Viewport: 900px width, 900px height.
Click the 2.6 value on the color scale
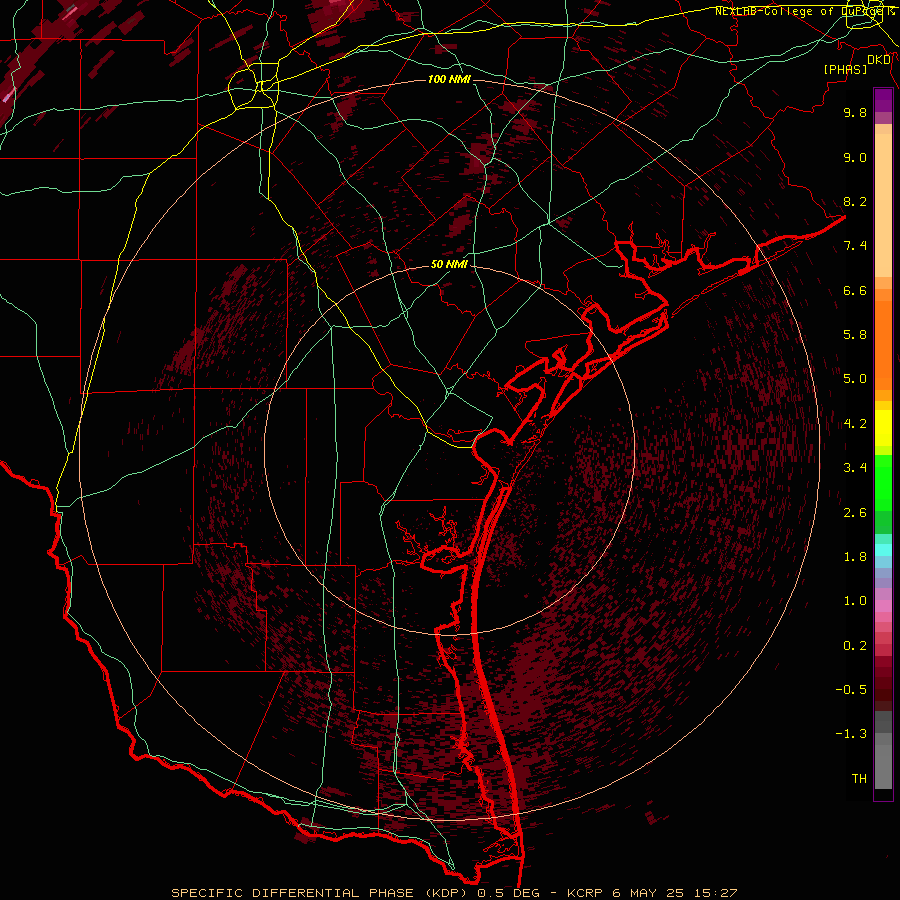[x=855, y=513]
